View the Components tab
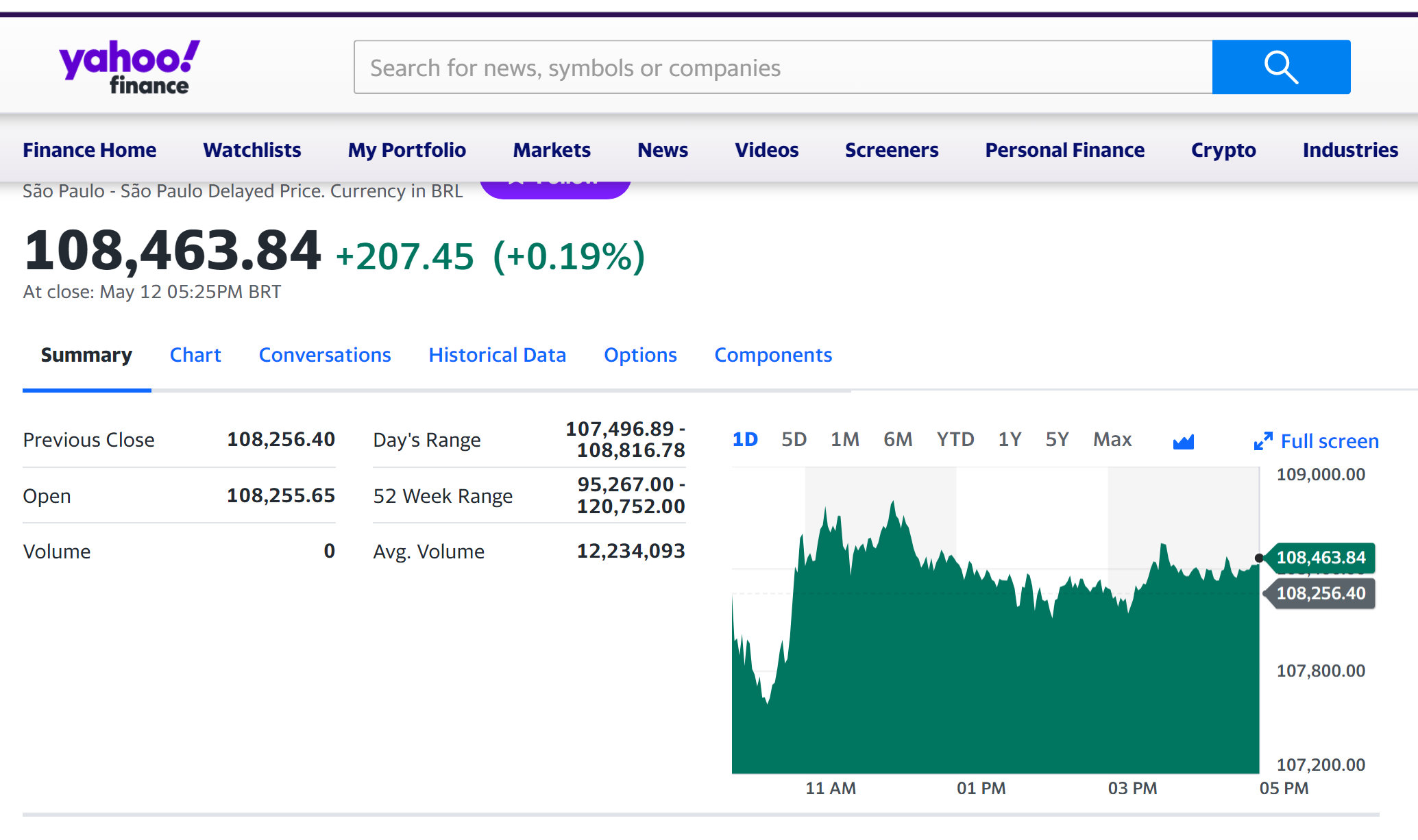 pyautogui.click(x=773, y=355)
